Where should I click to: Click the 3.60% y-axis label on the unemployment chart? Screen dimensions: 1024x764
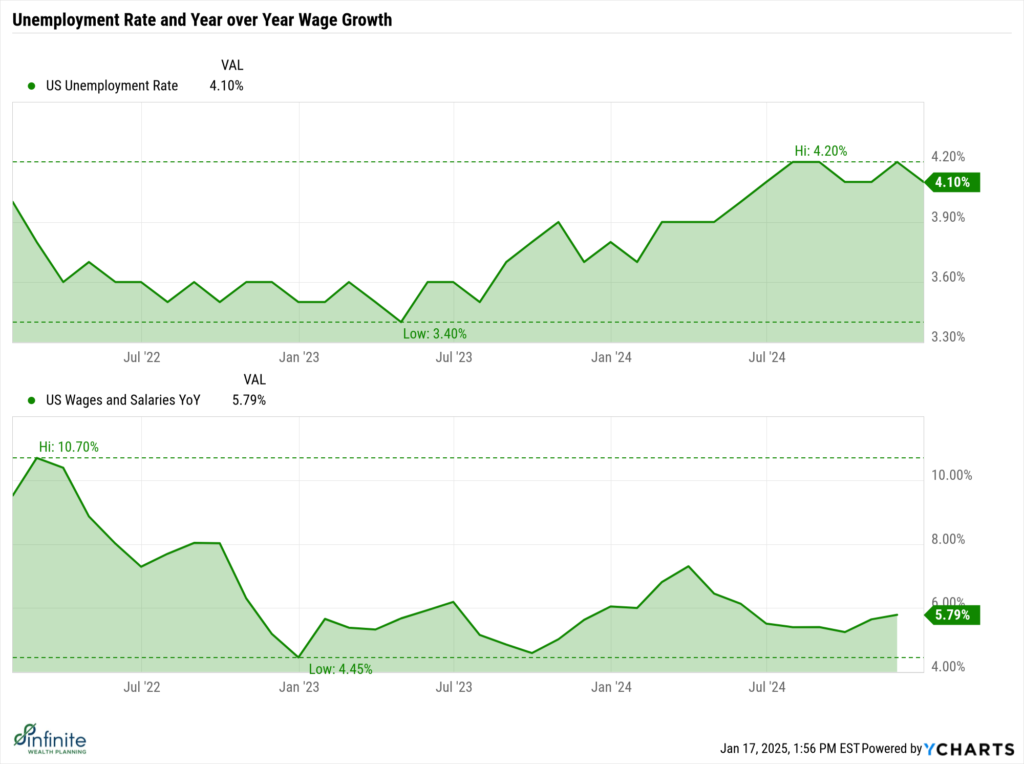coord(950,277)
